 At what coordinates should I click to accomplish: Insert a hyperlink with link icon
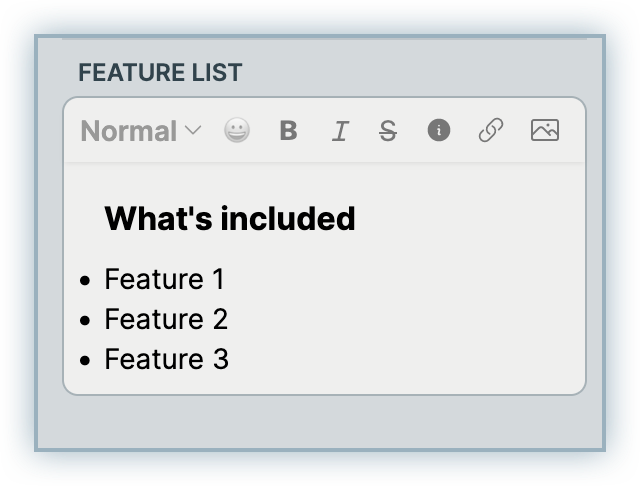pos(490,130)
